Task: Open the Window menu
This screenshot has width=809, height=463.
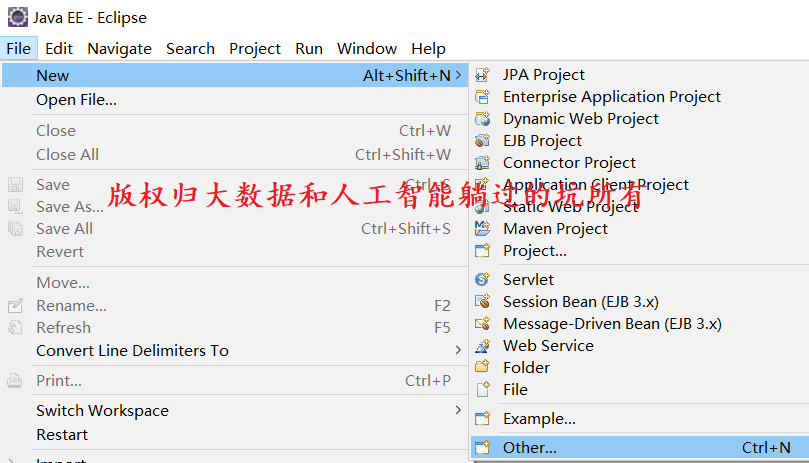Action: click(x=367, y=49)
